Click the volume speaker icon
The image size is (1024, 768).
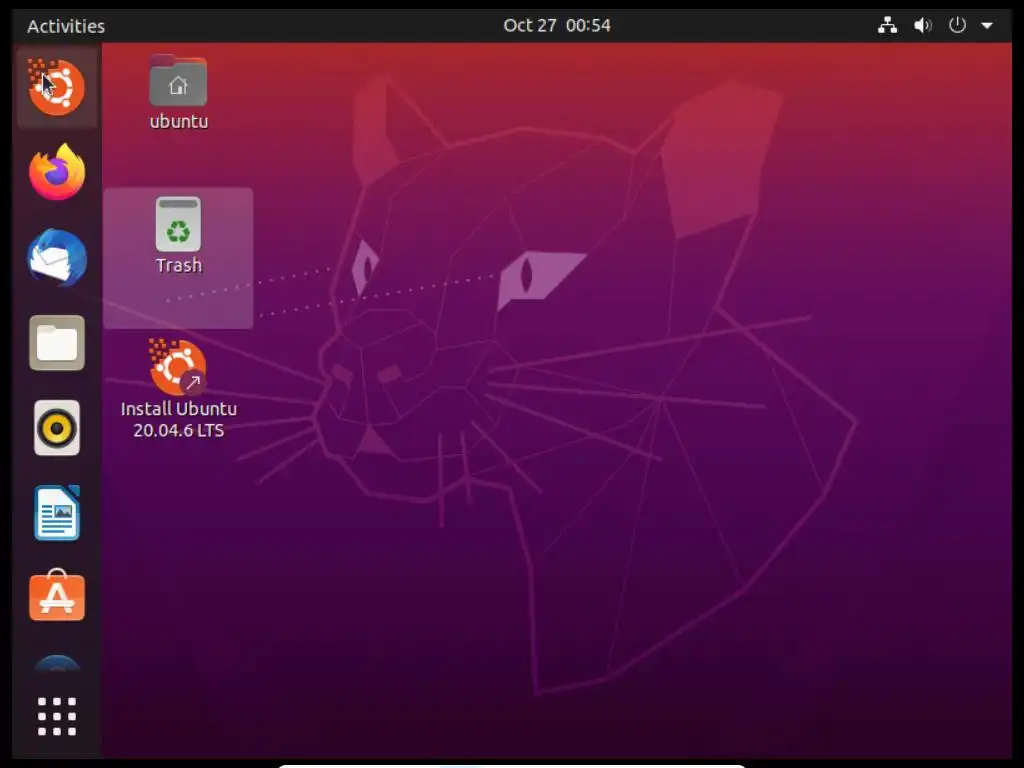click(x=922, y=25)
